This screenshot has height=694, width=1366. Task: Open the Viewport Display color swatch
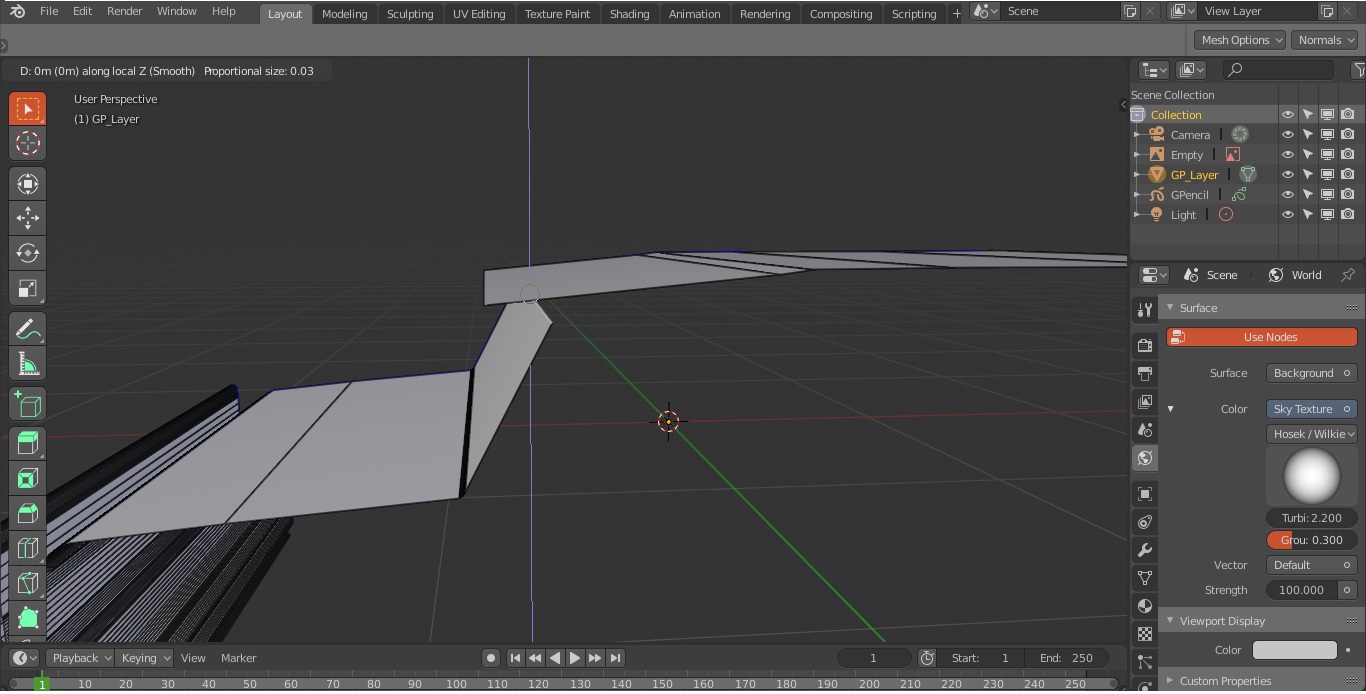[x=1295, y=650]
